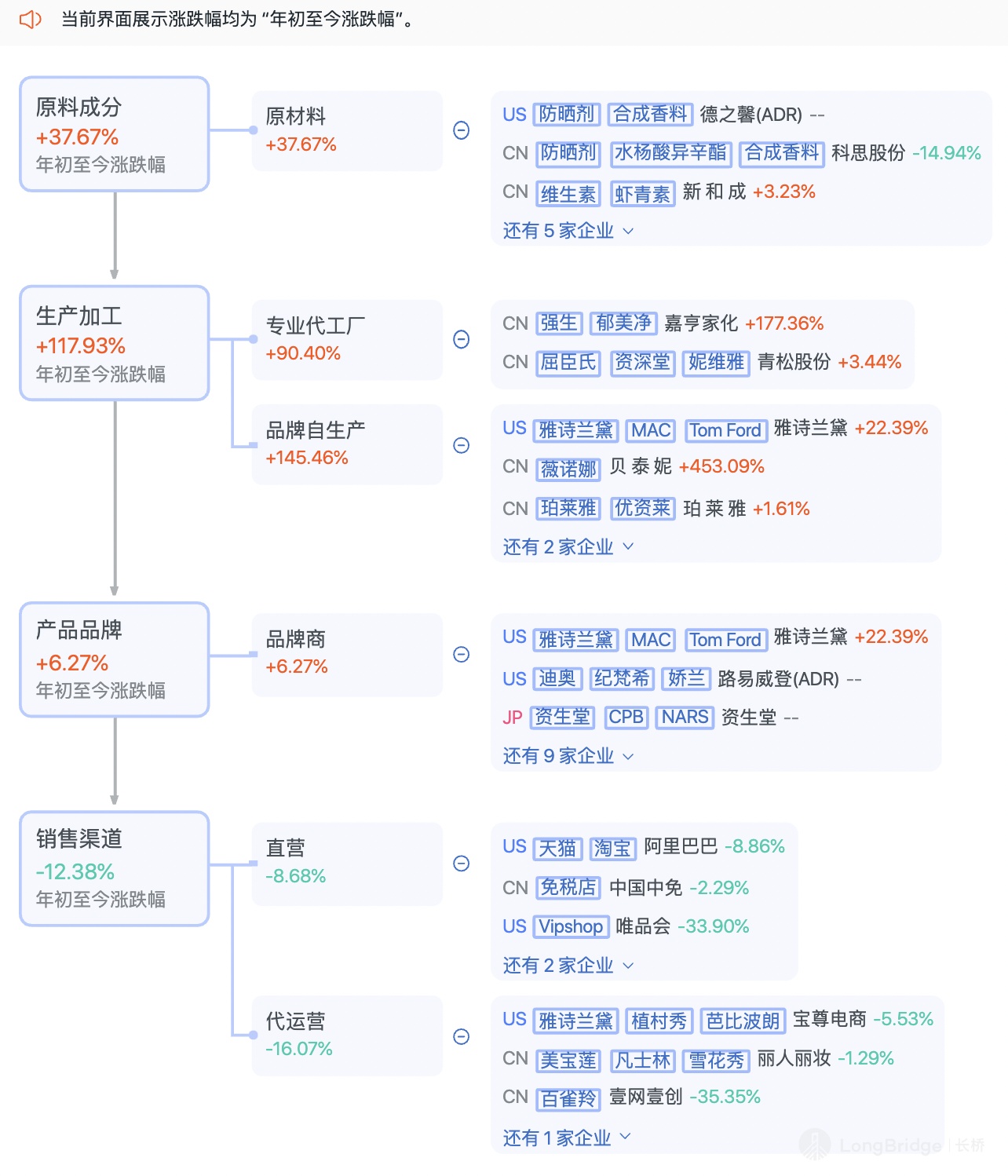This screenshot has width=1008, height=1176.
Task: Expand 还有 5 家企业 under 原材料
Action: point(568,231)
